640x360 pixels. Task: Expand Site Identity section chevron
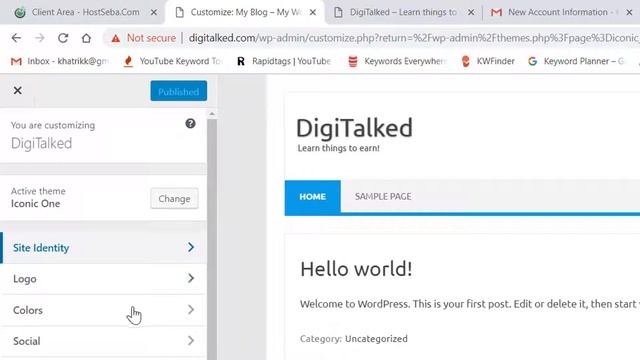tap(191, 247)
